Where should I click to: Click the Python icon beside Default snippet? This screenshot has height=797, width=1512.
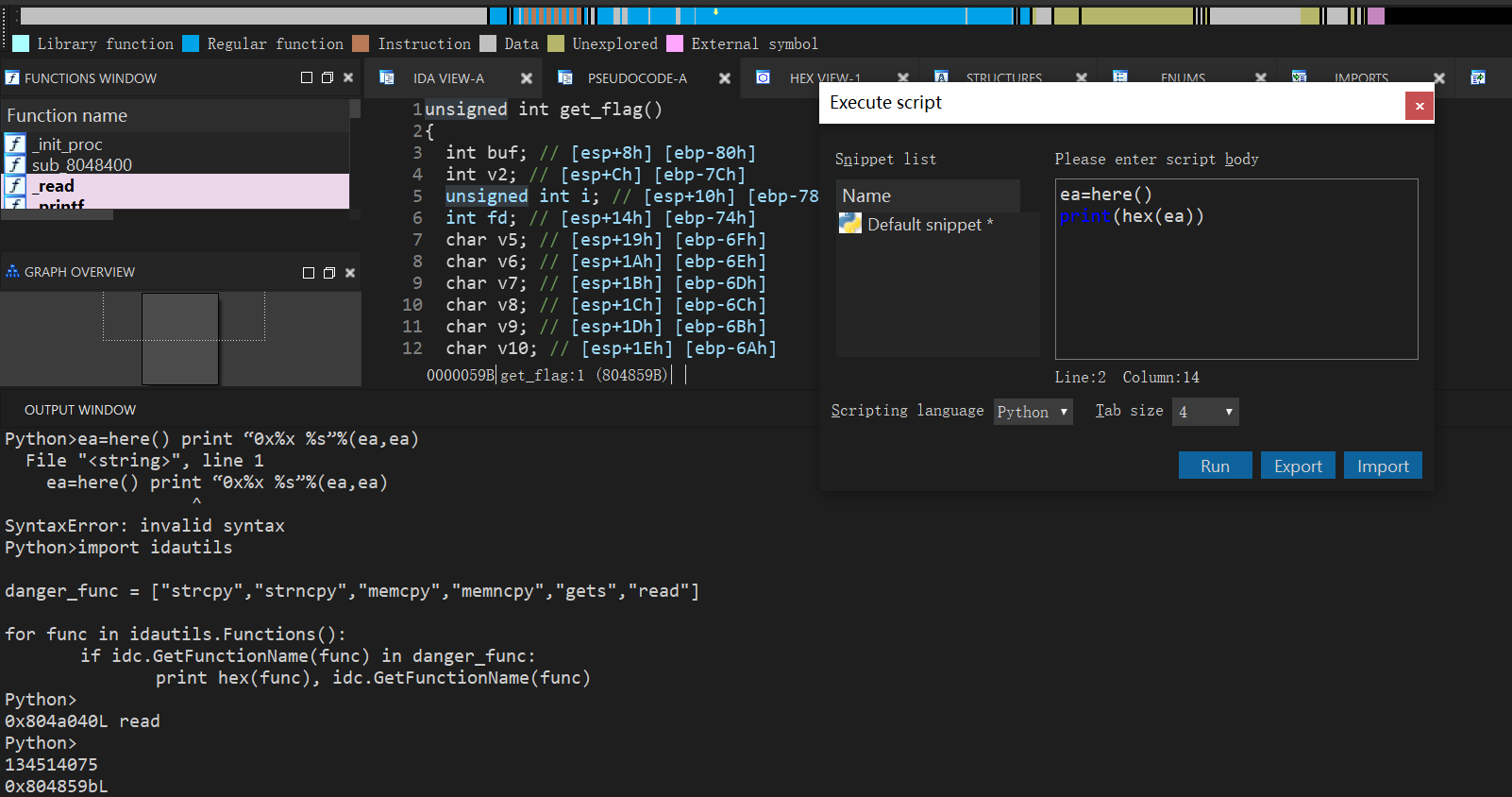[850, 224]
